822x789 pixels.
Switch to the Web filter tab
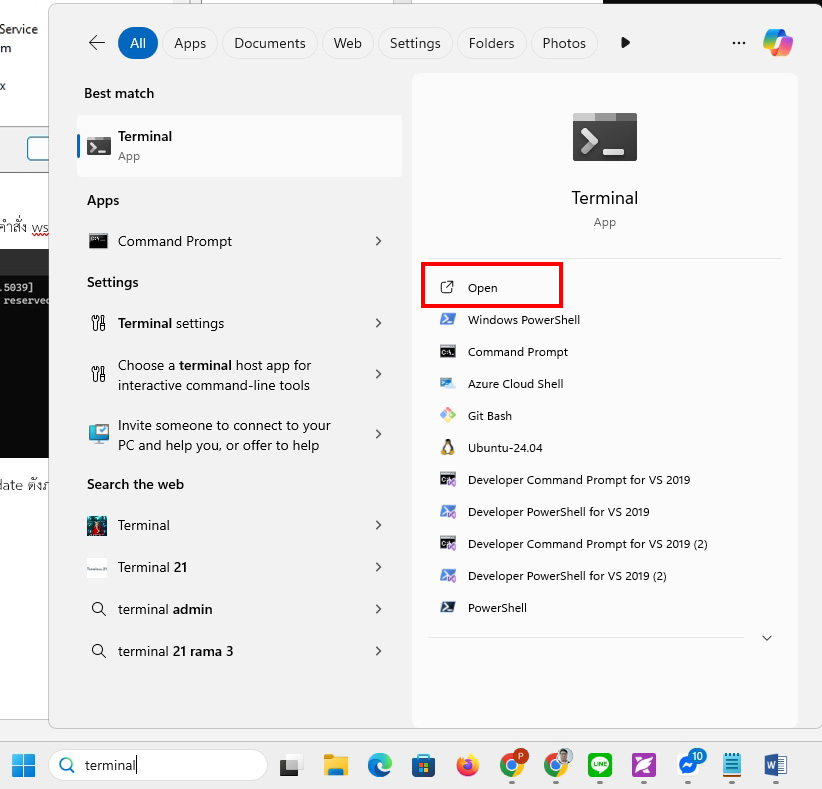(348, 43)
